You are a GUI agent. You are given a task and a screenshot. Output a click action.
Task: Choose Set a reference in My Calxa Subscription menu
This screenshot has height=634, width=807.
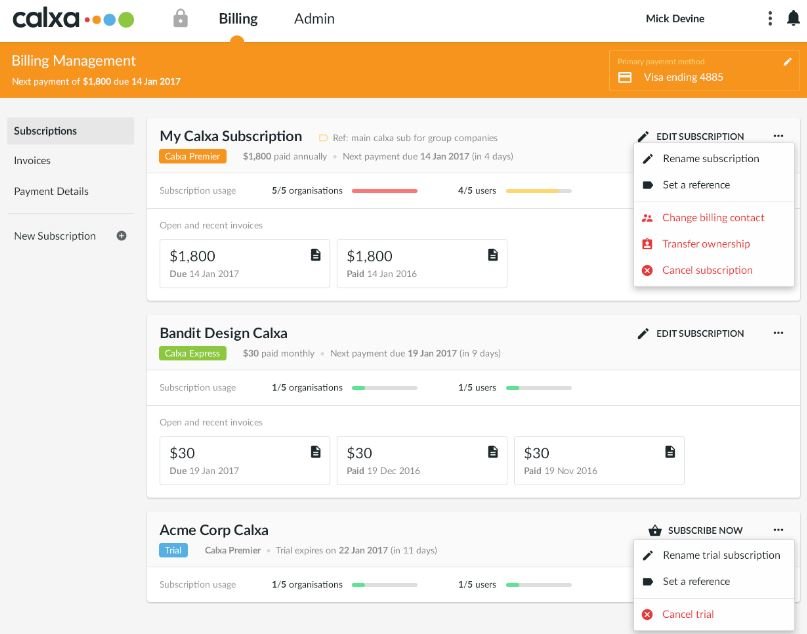714,185
